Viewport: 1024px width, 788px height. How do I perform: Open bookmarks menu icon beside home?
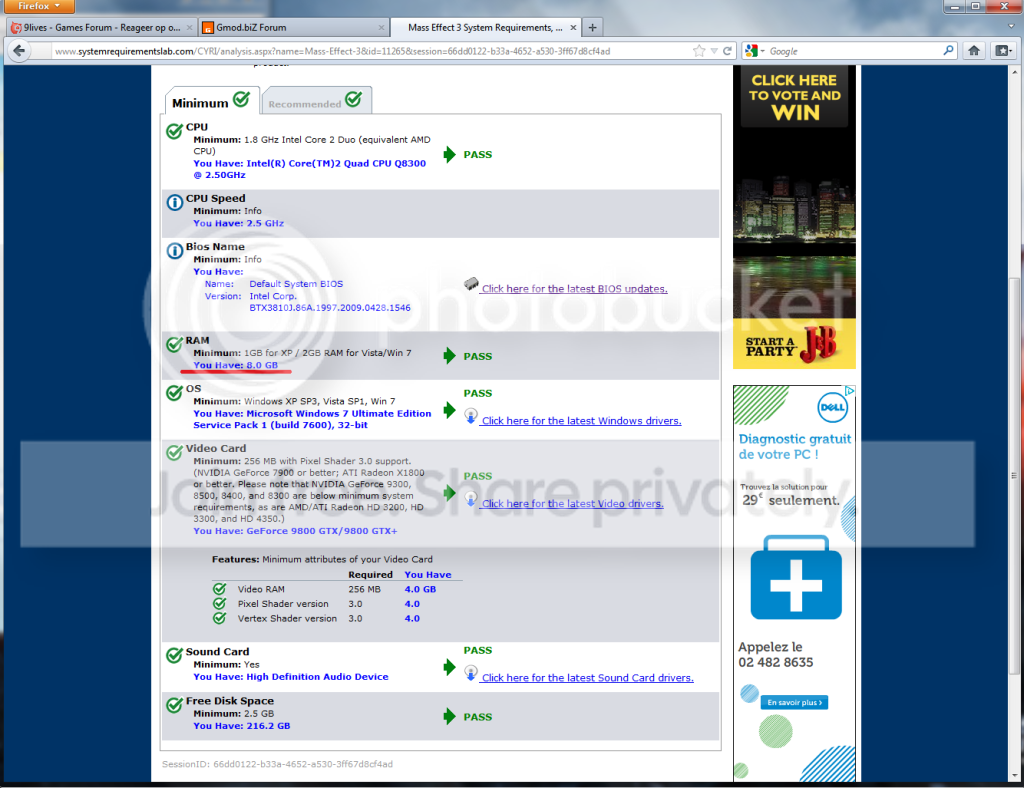tap(1003, 50)
